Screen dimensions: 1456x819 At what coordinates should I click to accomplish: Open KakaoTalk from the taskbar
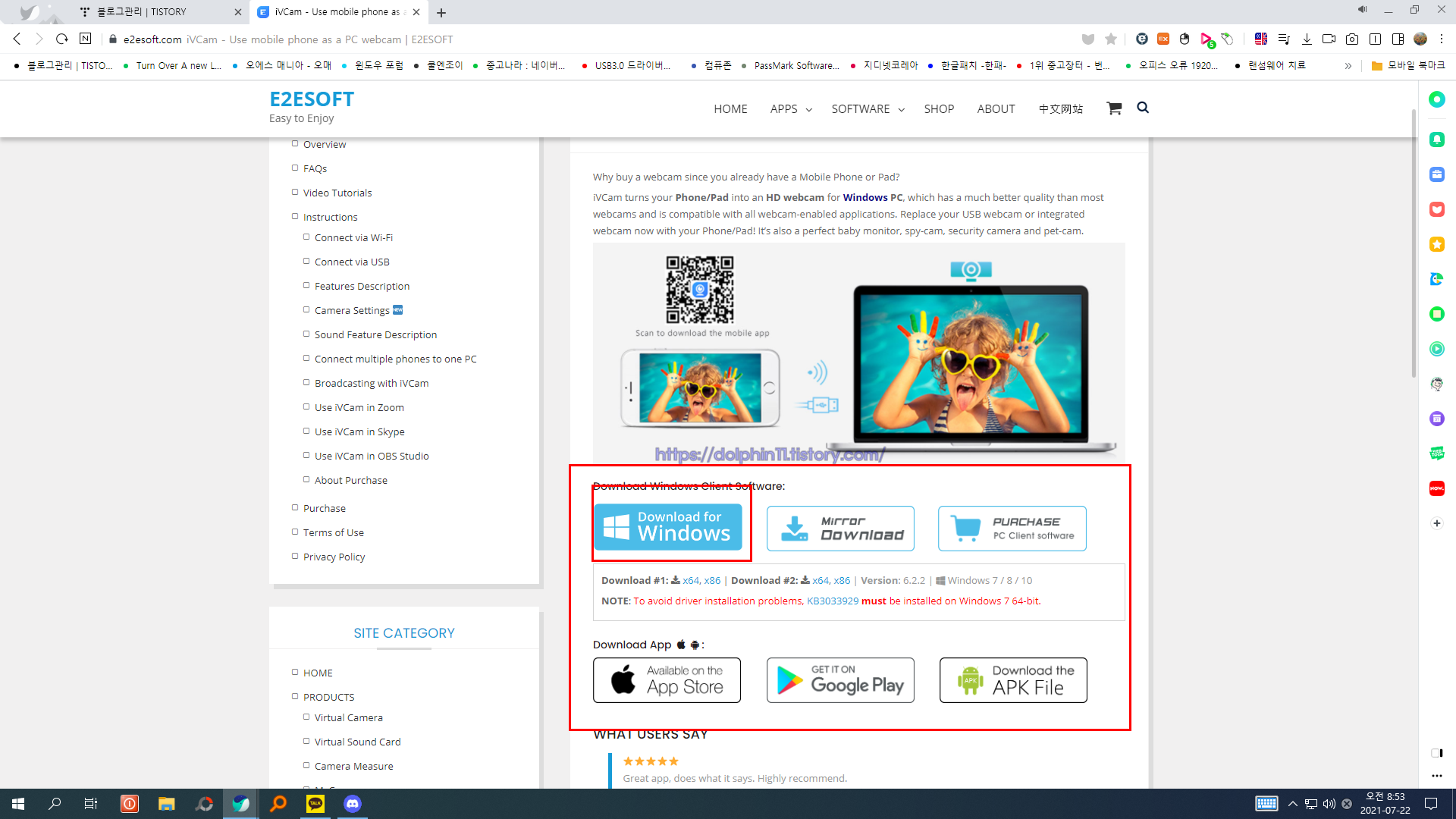(315, 804)
